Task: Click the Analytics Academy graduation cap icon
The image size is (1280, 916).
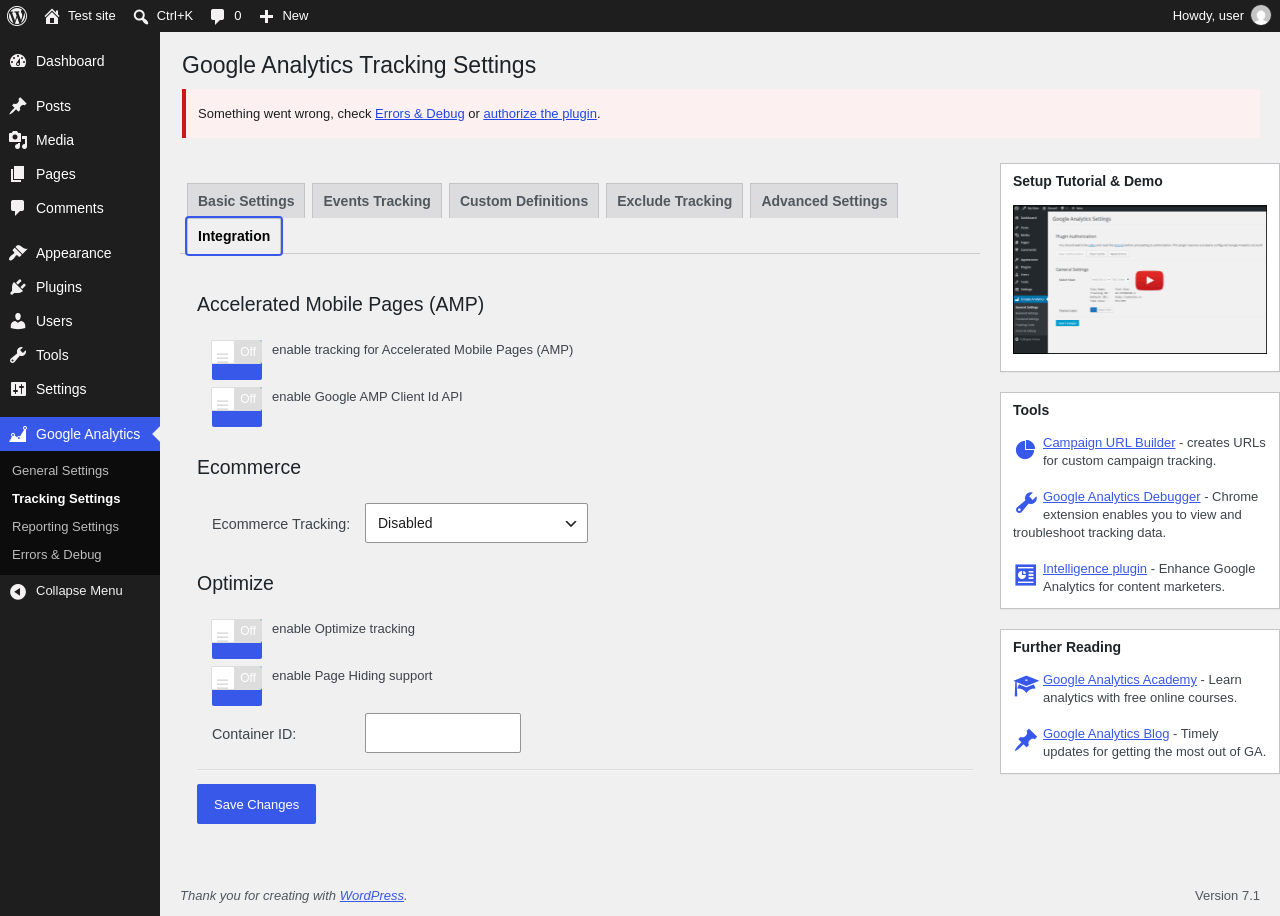Action: (x=1025, y=686)
